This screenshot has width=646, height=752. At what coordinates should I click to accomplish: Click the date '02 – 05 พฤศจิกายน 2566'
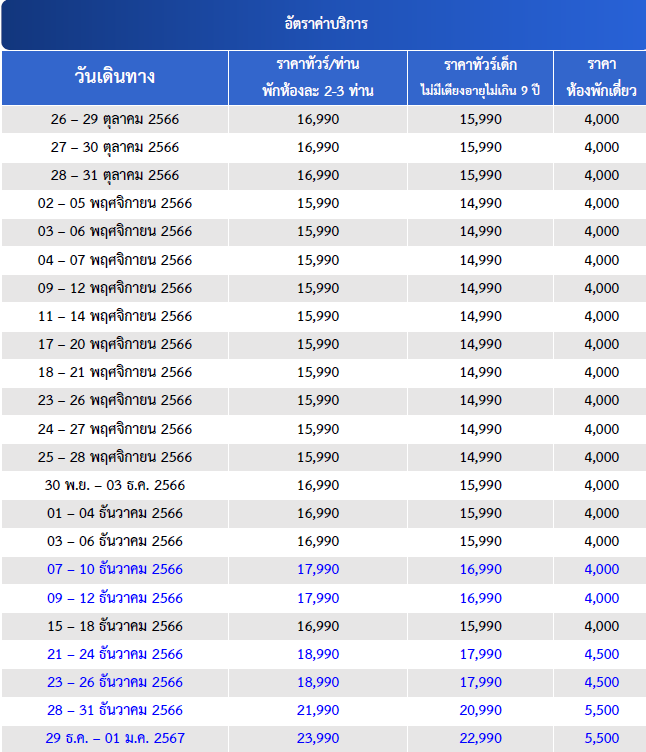click(115, 203)
